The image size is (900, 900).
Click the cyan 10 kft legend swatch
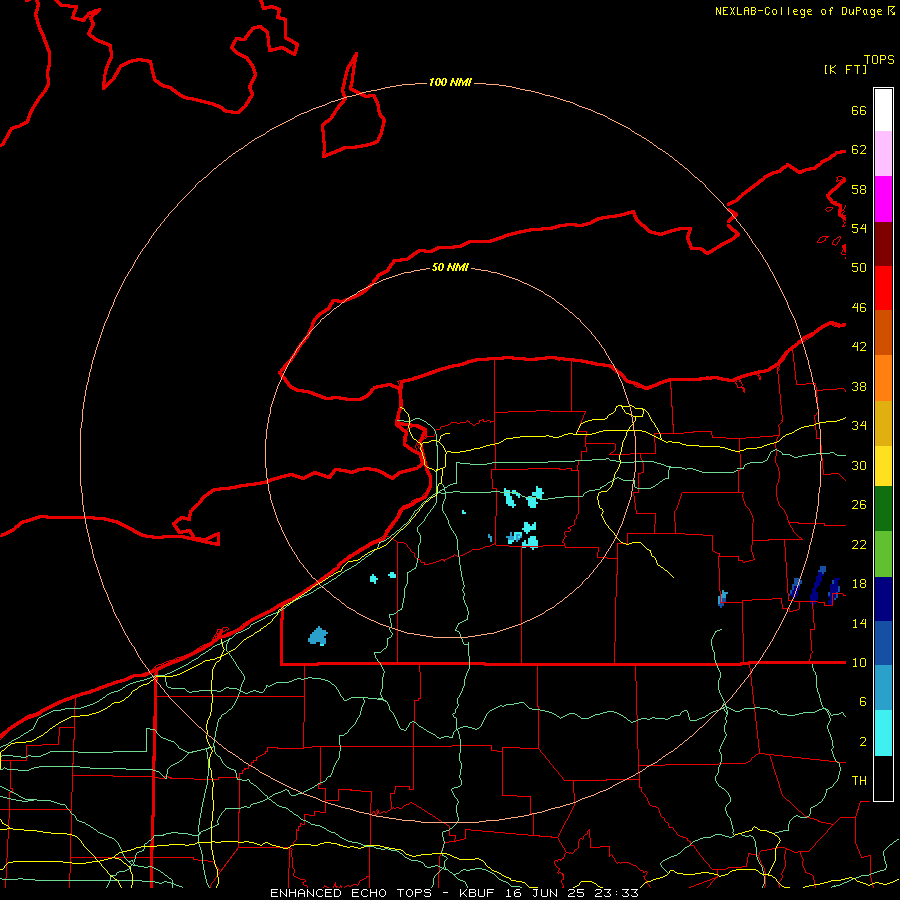883,732
